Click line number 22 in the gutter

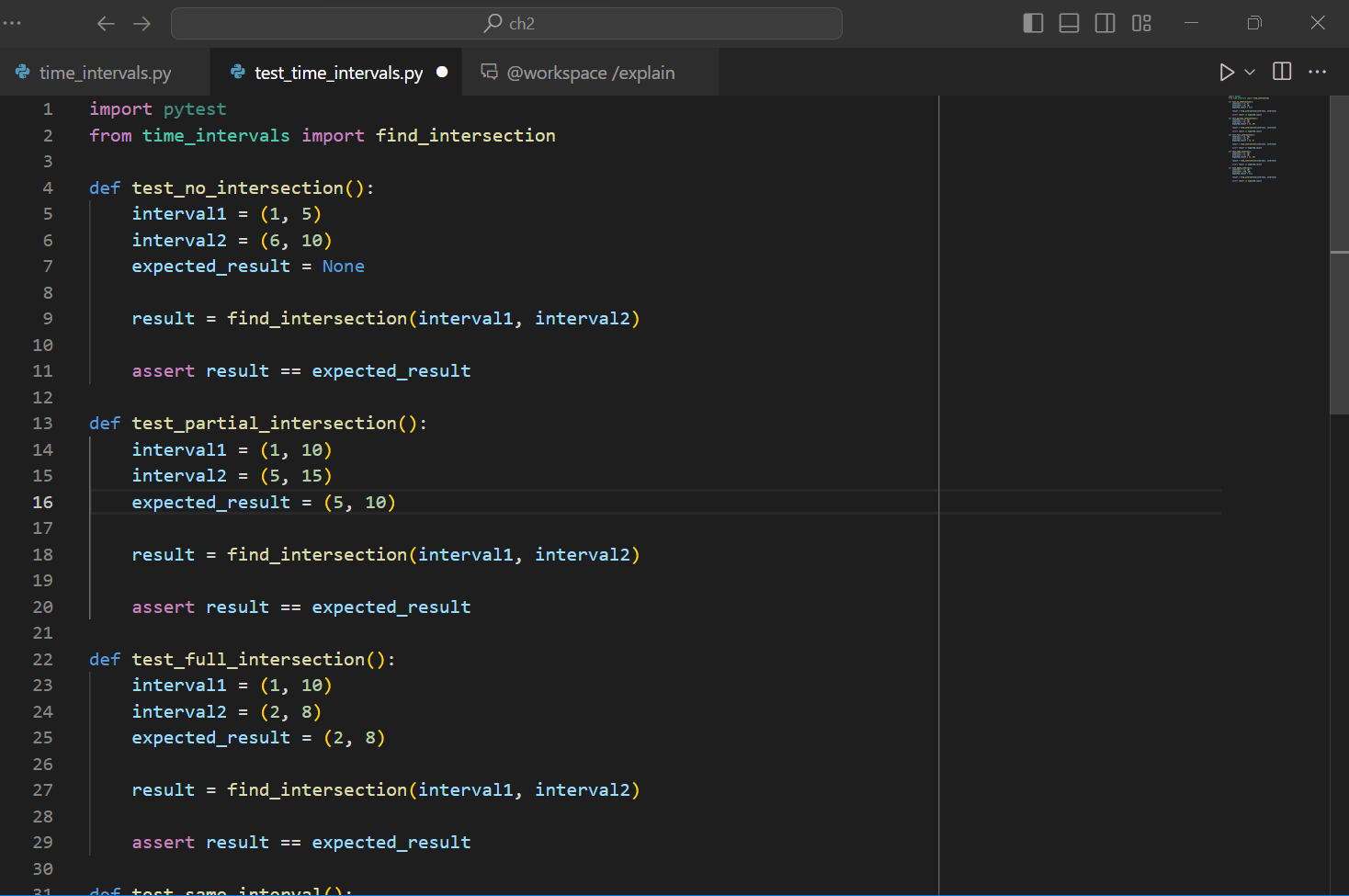click(43, 660)
